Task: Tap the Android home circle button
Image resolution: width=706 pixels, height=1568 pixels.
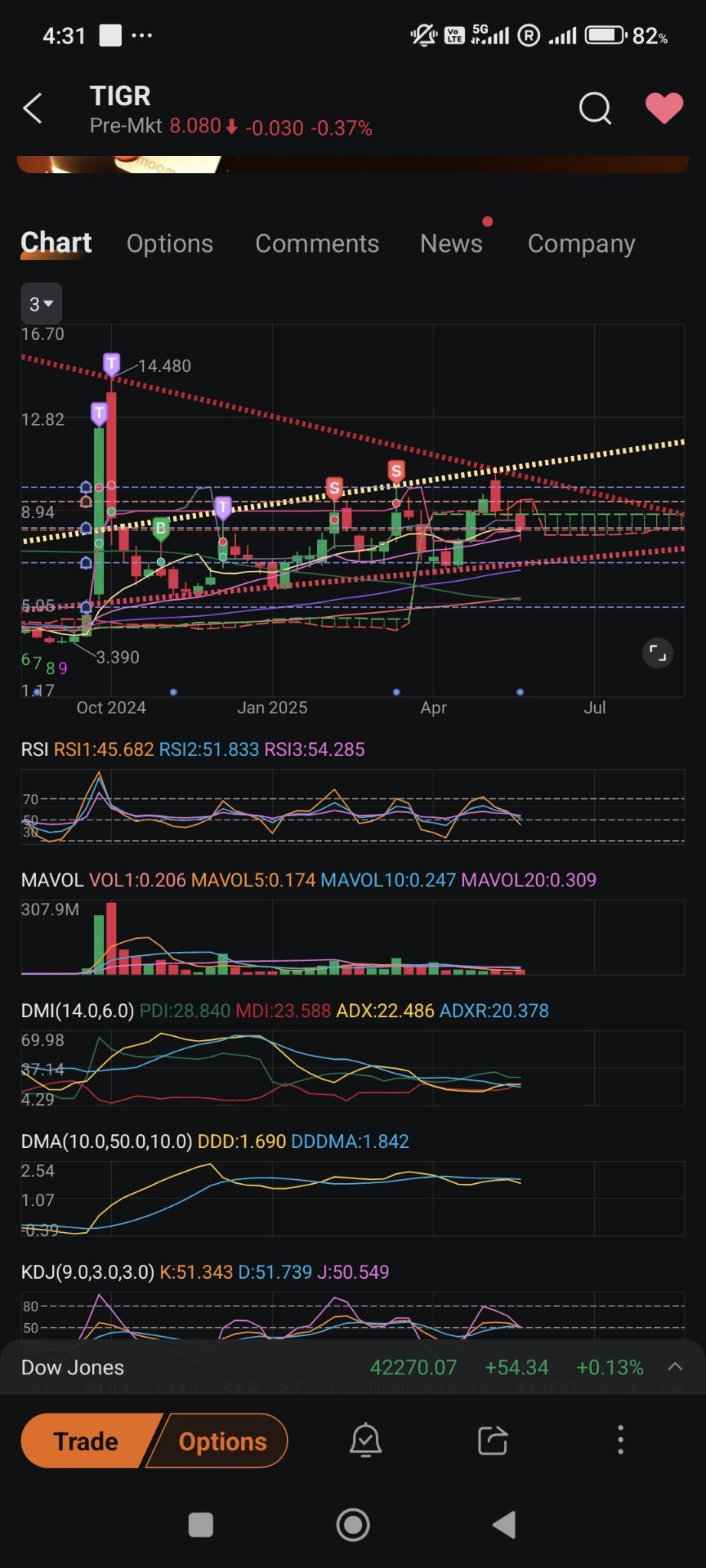Action: pos(353,1524)
